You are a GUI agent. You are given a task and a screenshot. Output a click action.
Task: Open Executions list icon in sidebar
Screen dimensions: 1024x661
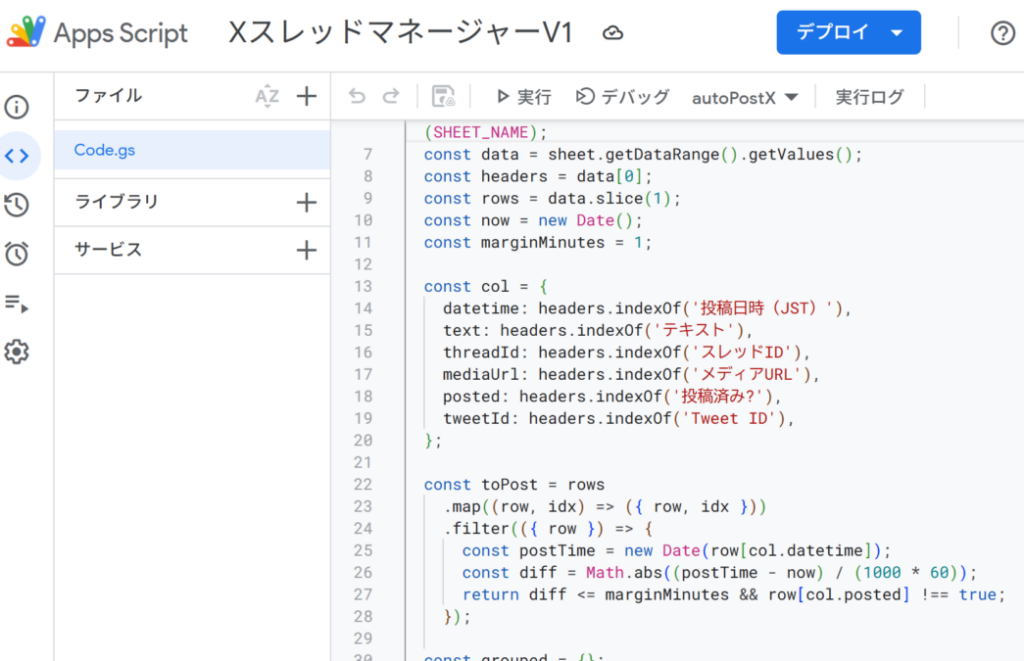[16, 303]
